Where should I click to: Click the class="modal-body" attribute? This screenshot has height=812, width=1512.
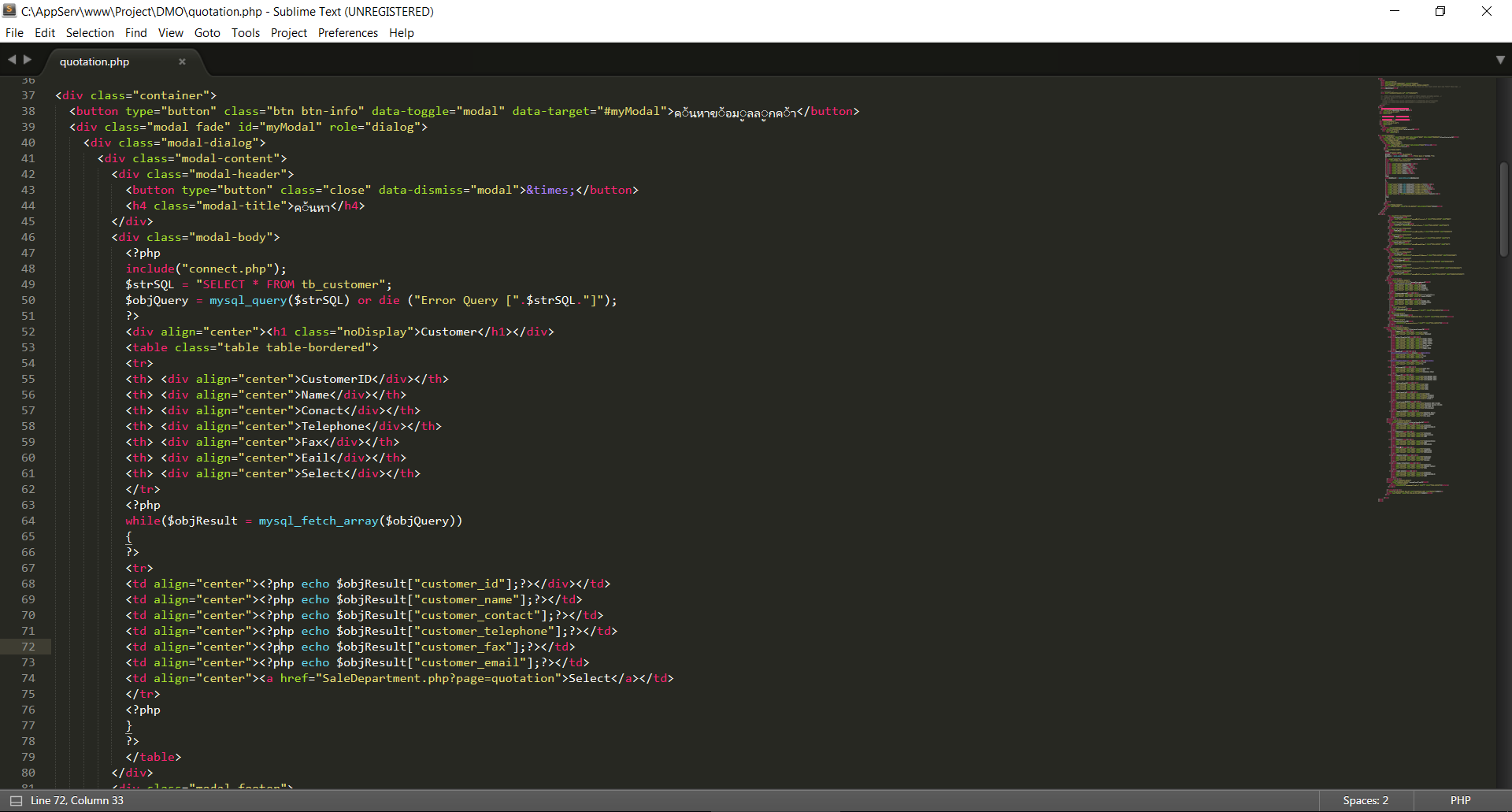pyautogui.click(x=209, y=237)
